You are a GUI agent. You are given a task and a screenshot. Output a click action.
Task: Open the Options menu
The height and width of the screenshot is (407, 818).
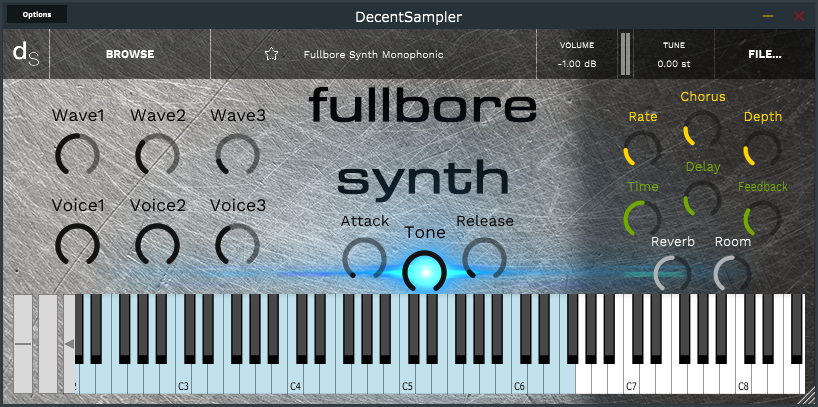37,14
